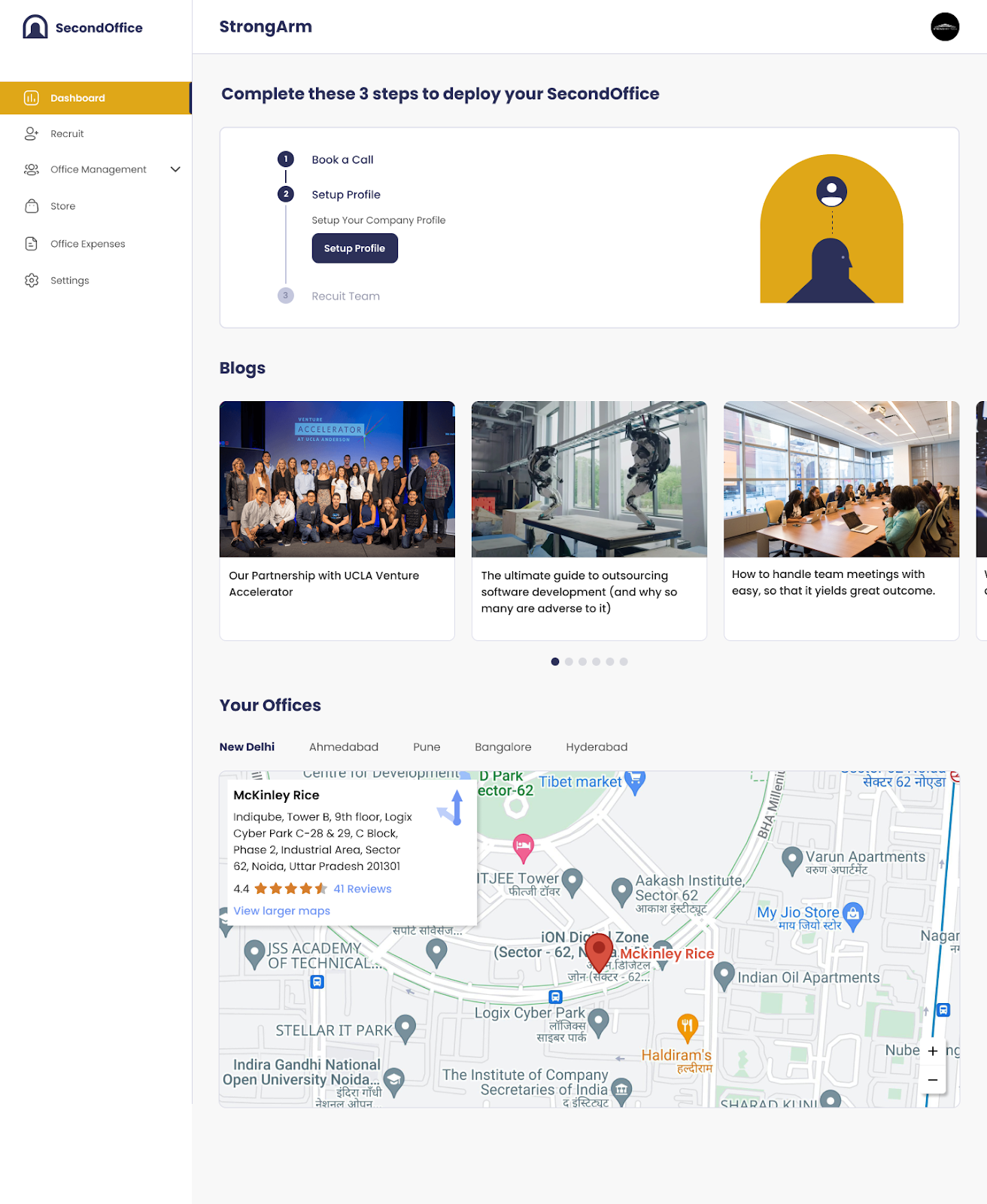987x1204 pixels.
Task: Open the user profile avatar
Action: (945, 27)
